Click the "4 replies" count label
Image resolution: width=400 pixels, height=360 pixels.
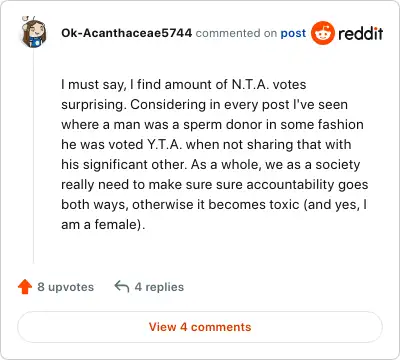pos(159,287)
